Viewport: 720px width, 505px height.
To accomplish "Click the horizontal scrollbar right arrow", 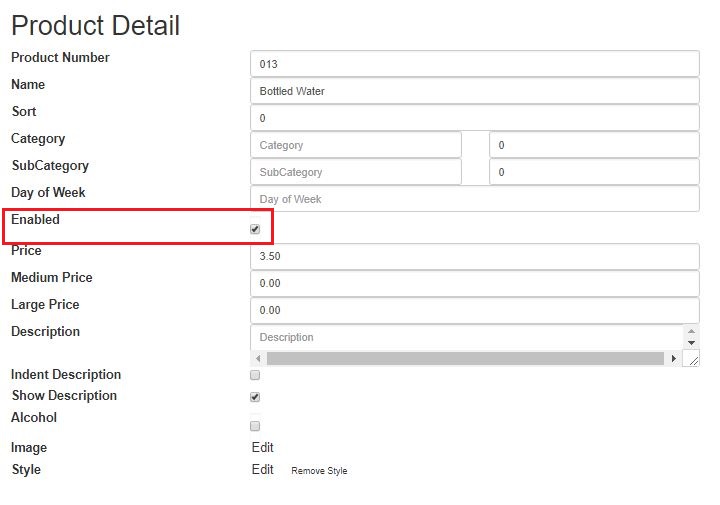I will coord(673,359).
